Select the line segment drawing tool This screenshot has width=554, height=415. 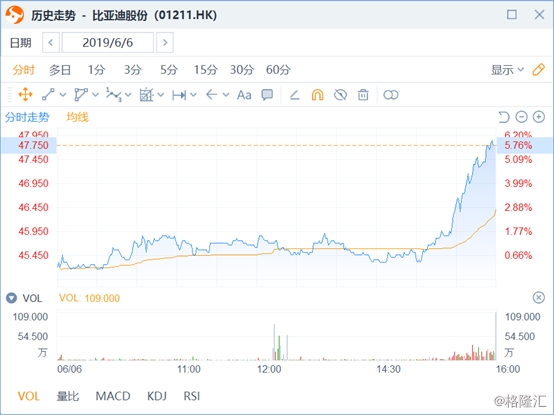click(x=48, y=95)
